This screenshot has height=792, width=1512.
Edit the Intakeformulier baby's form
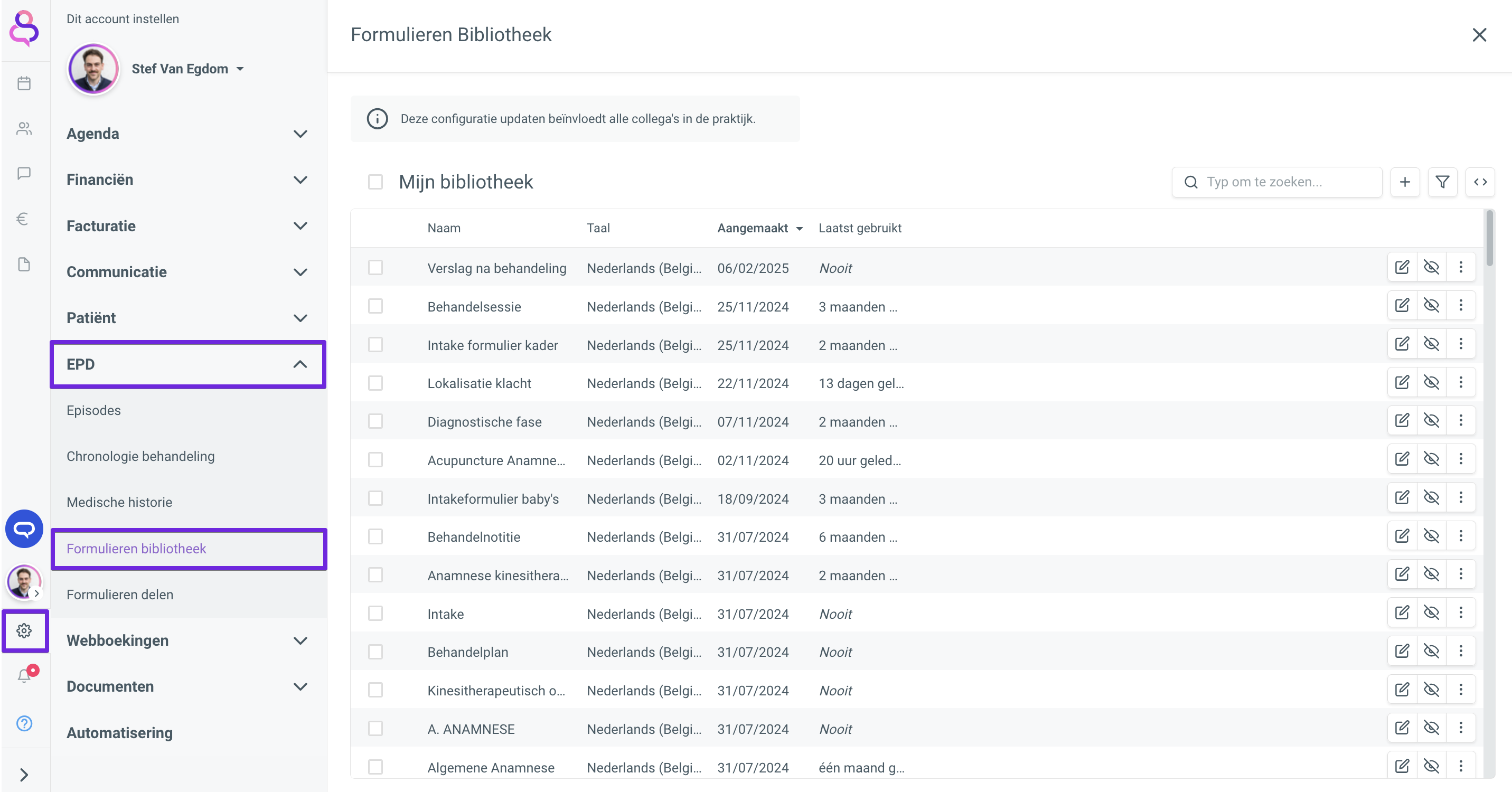[x=1402, y=497]
